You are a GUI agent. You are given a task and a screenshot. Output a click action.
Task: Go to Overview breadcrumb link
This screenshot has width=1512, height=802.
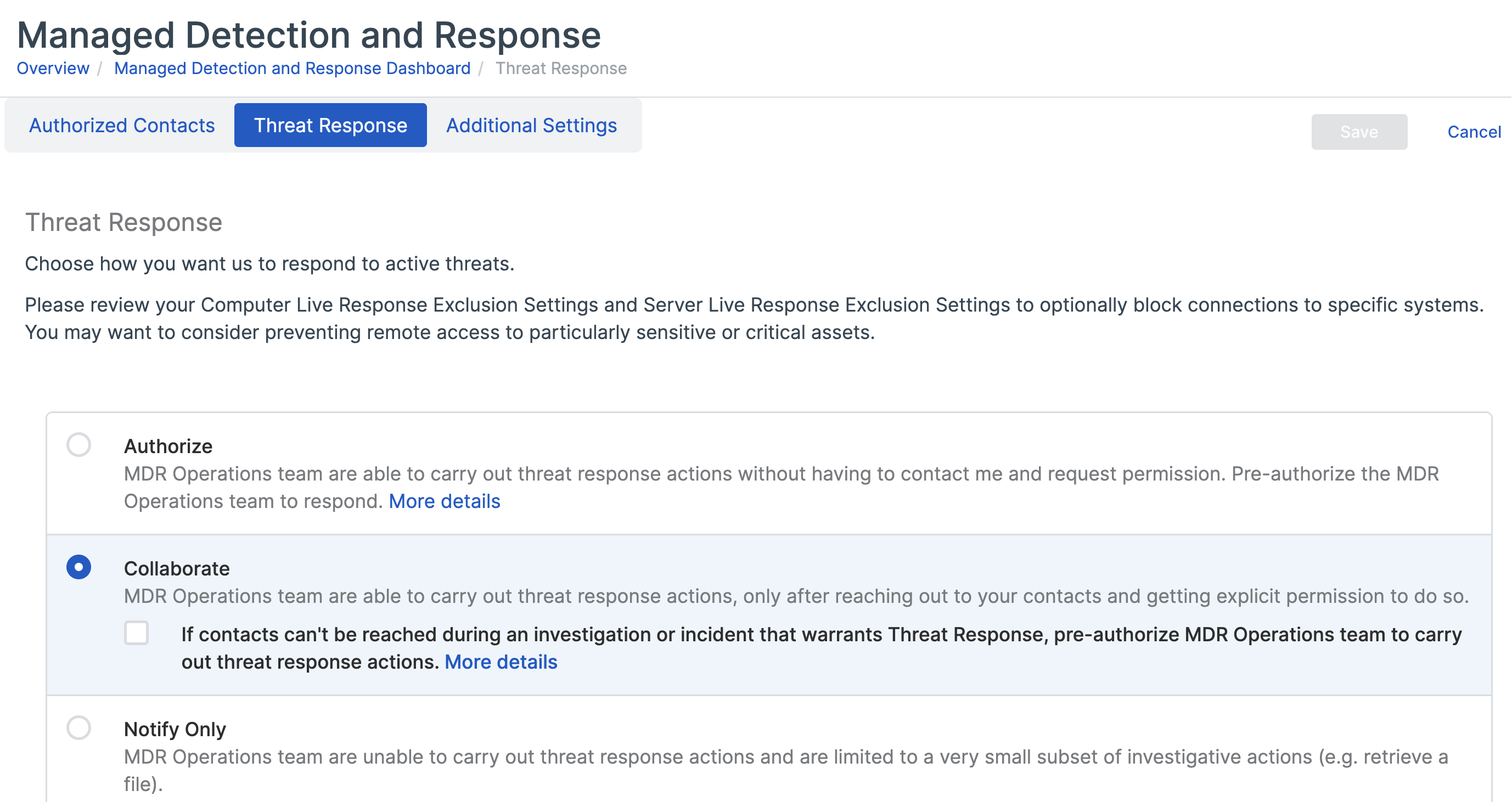[x=53, y=68]
